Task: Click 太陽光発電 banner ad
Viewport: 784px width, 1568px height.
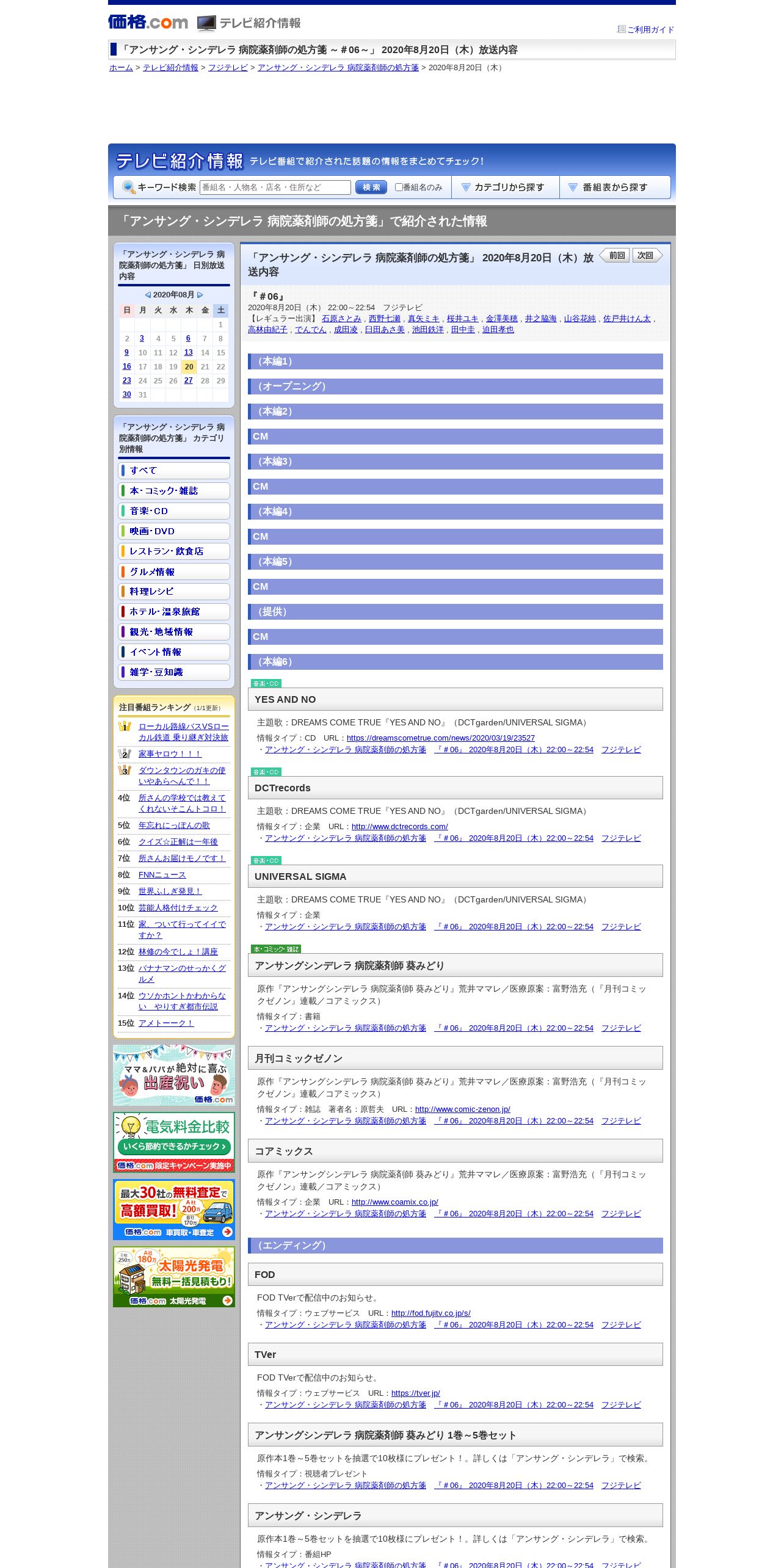Action: pyautogui.click(x=174, y=1277)
